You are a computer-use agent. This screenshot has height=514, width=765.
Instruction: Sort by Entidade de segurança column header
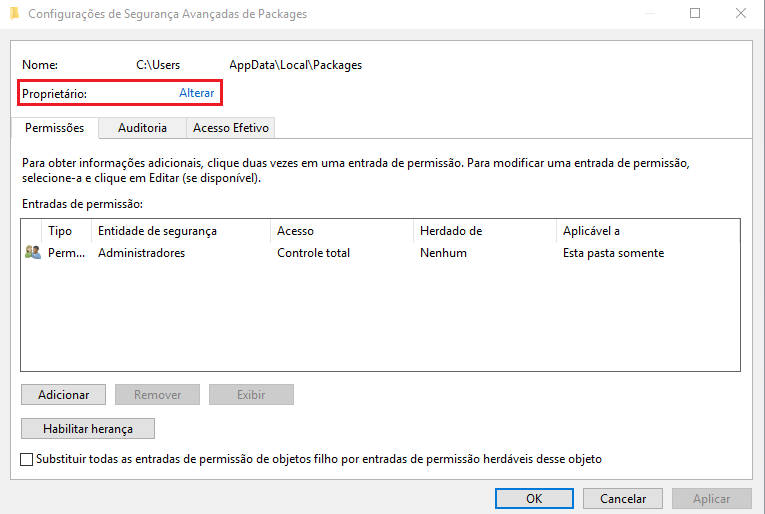[181, 231]
